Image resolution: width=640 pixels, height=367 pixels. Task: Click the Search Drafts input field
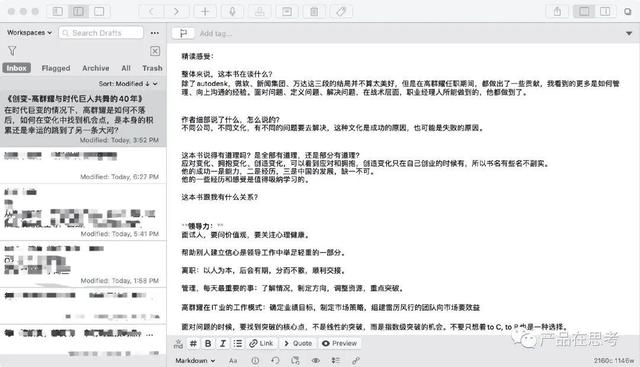click(101, 33)
